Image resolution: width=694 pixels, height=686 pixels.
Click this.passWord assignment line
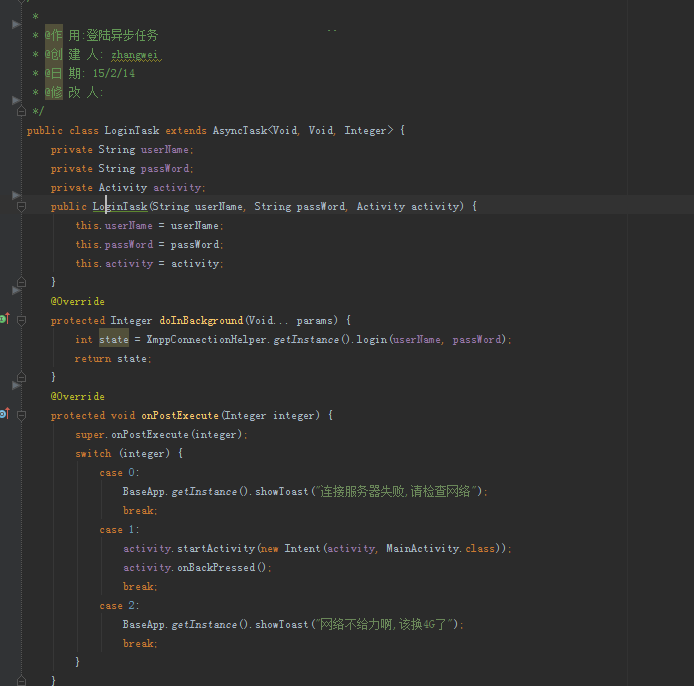149,245
